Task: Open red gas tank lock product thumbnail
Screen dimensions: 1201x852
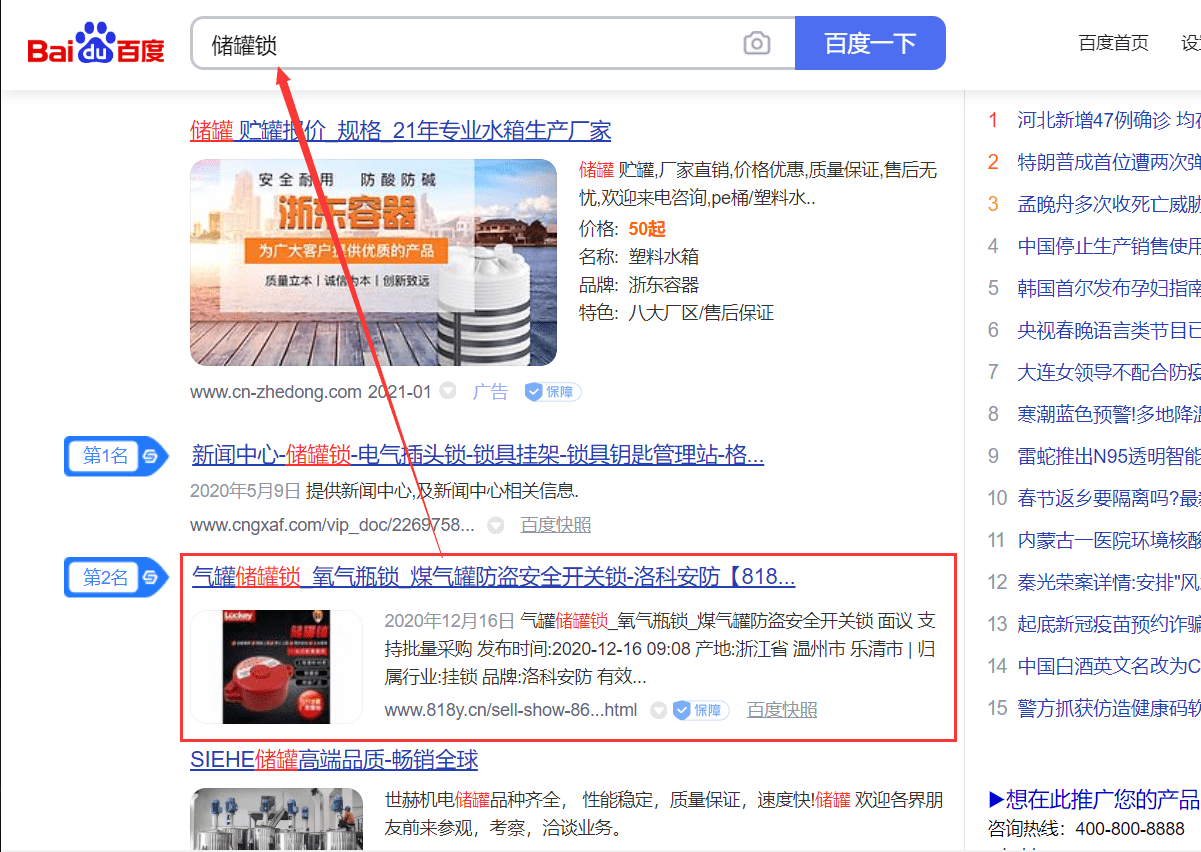Action: click(x=276, y=667)
